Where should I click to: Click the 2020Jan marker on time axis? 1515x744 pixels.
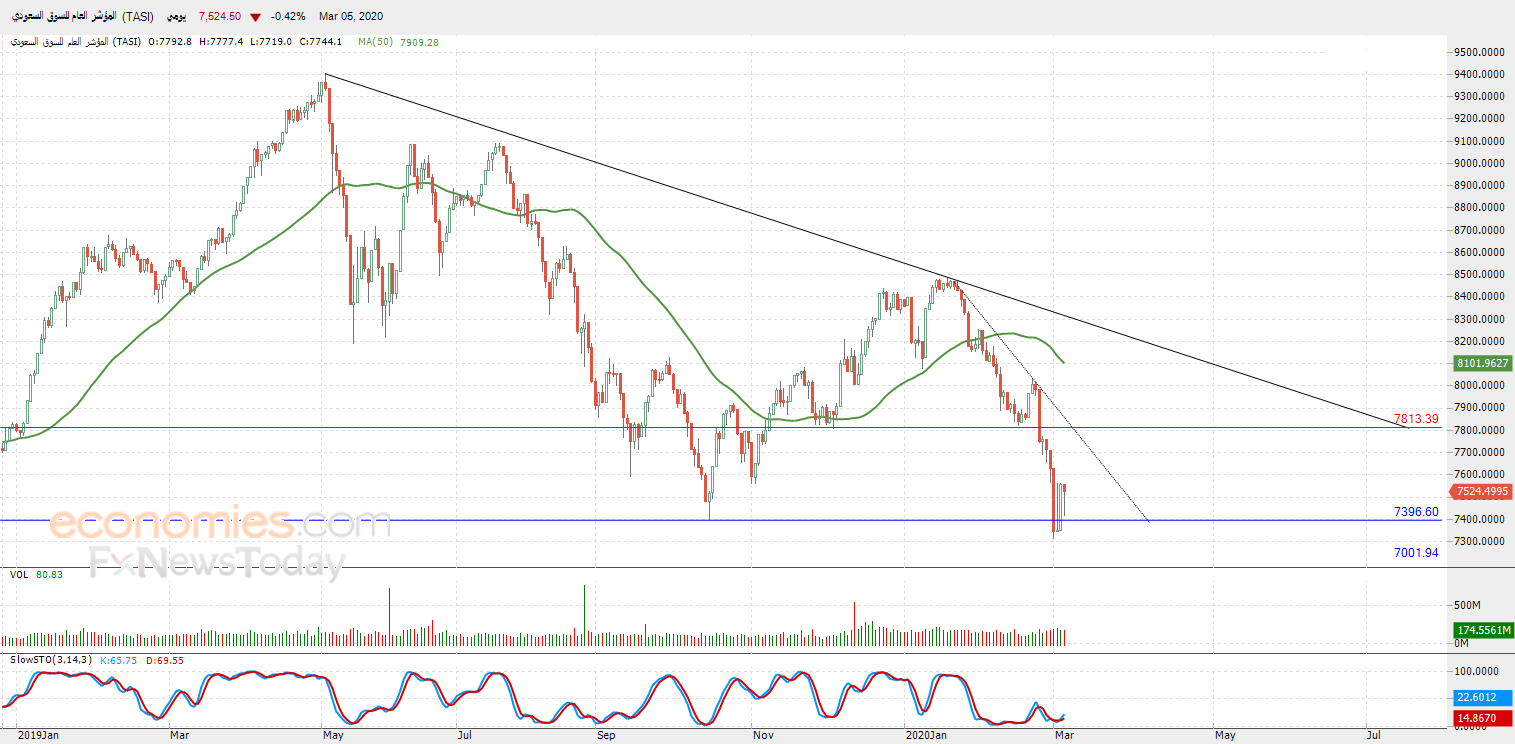click(926, 736)
